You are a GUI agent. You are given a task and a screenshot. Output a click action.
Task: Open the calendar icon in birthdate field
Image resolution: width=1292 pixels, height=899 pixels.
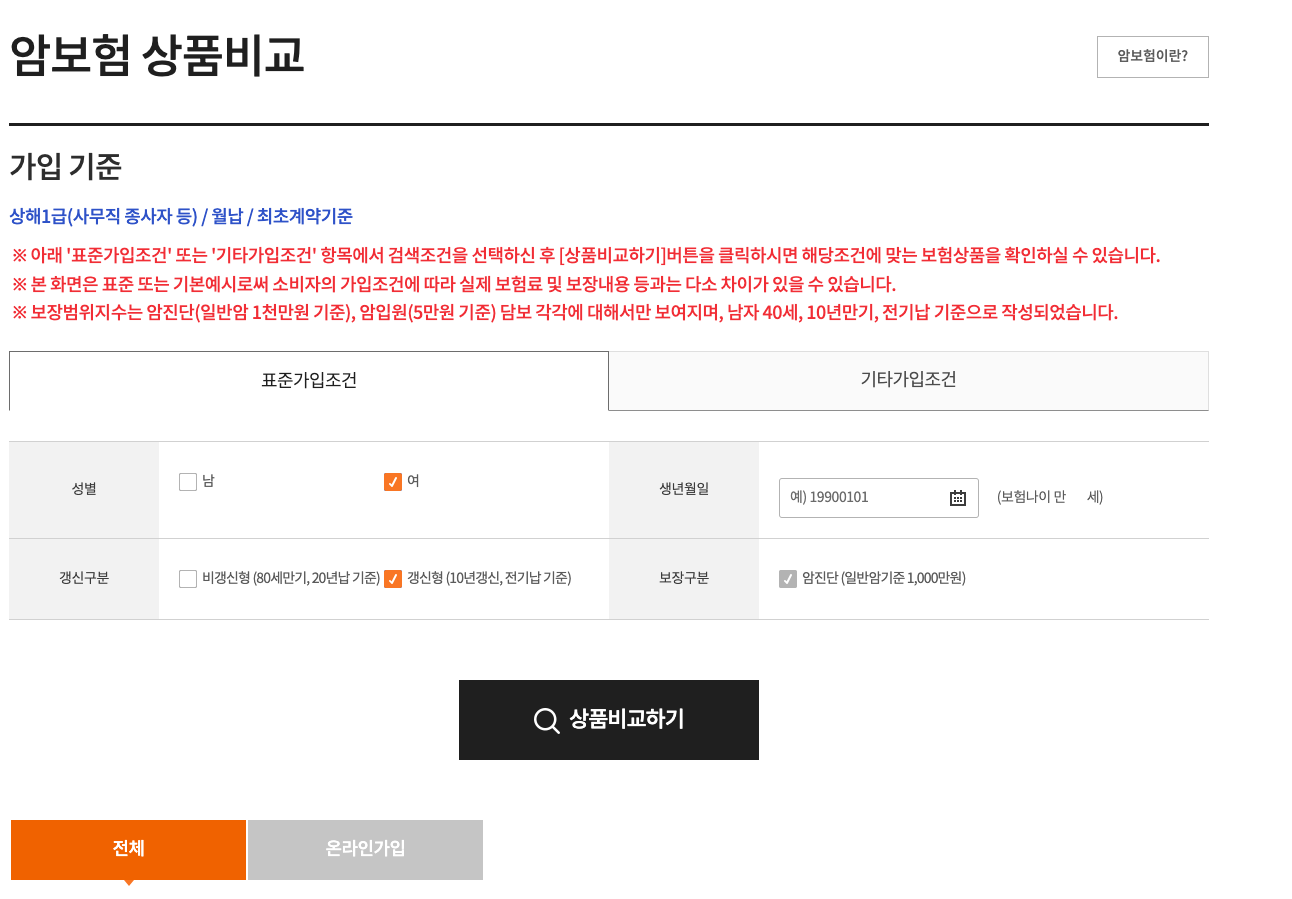point(957,498)
